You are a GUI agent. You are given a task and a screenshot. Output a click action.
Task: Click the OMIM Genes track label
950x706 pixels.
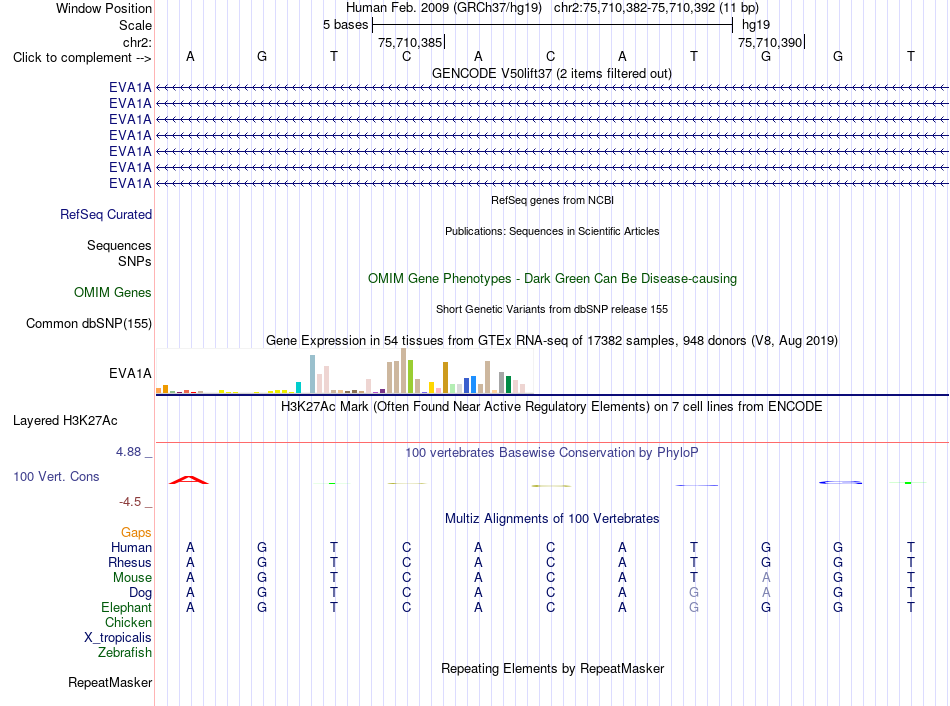click(113, 293)
